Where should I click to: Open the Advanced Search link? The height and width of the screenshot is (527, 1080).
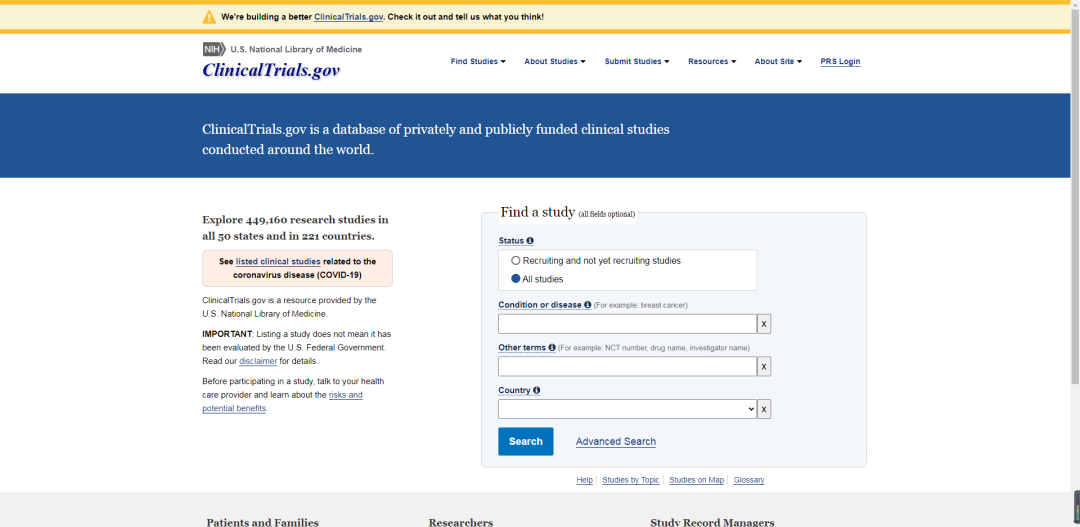pyautogui.click(x=616, y=442)
